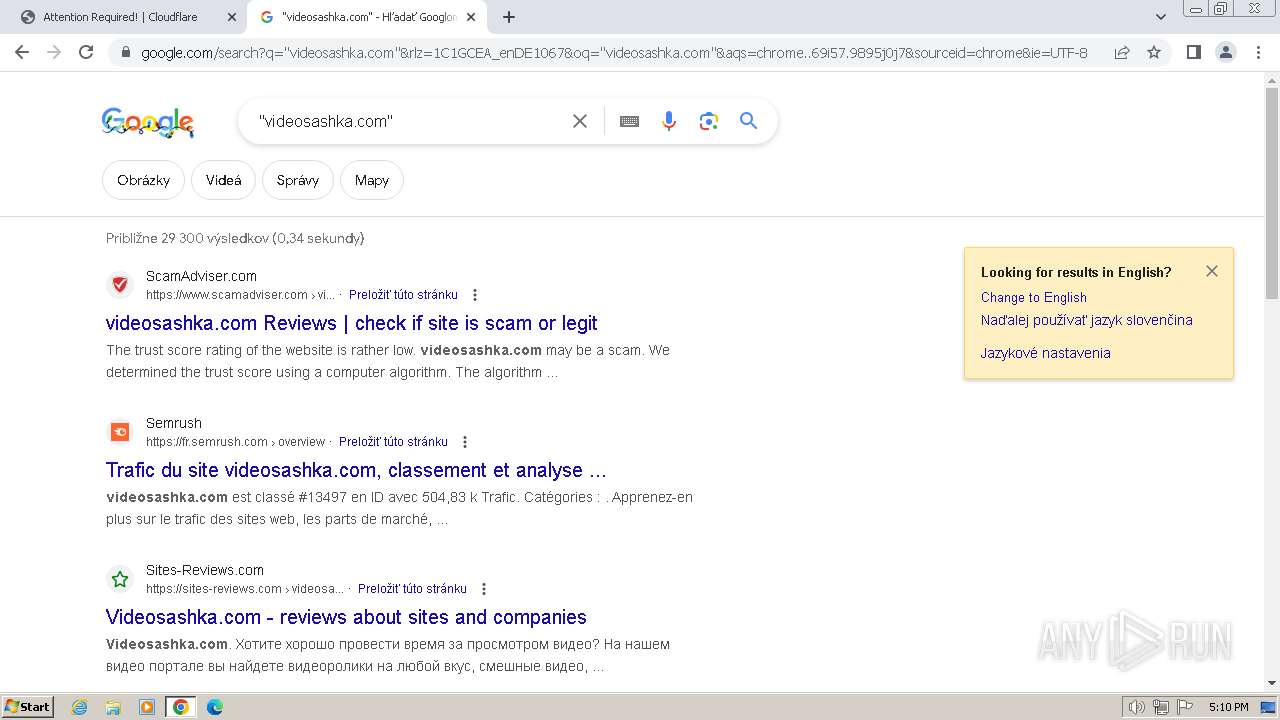
Task: Click the address bar URL
Action: [614, 52]
